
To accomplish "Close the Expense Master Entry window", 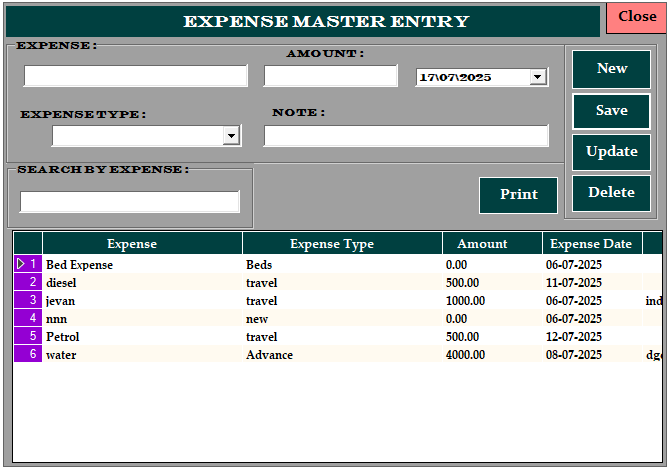I will tap(637, 18).
